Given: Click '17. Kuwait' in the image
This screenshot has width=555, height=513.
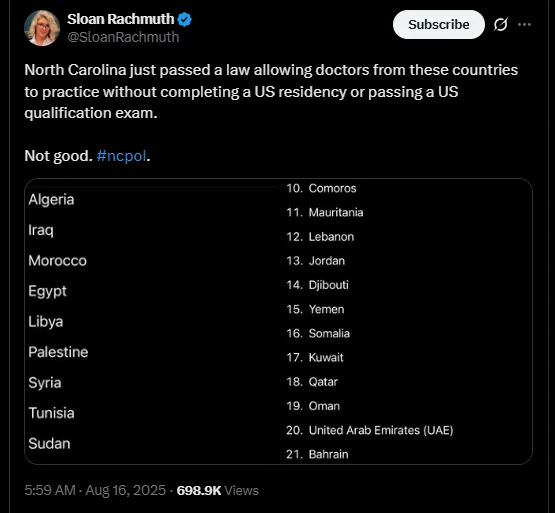Looking at the screenshot, I should pos(315,358).
